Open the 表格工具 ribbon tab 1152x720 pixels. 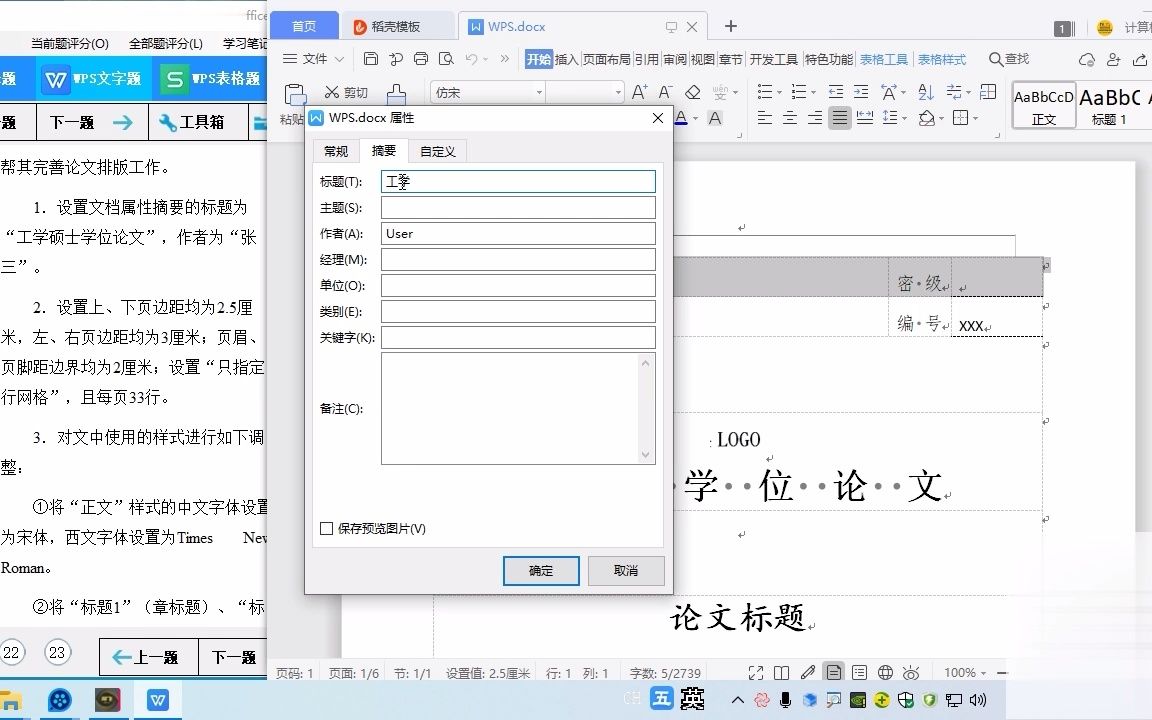pyautogui.click(x=884, y=59)
